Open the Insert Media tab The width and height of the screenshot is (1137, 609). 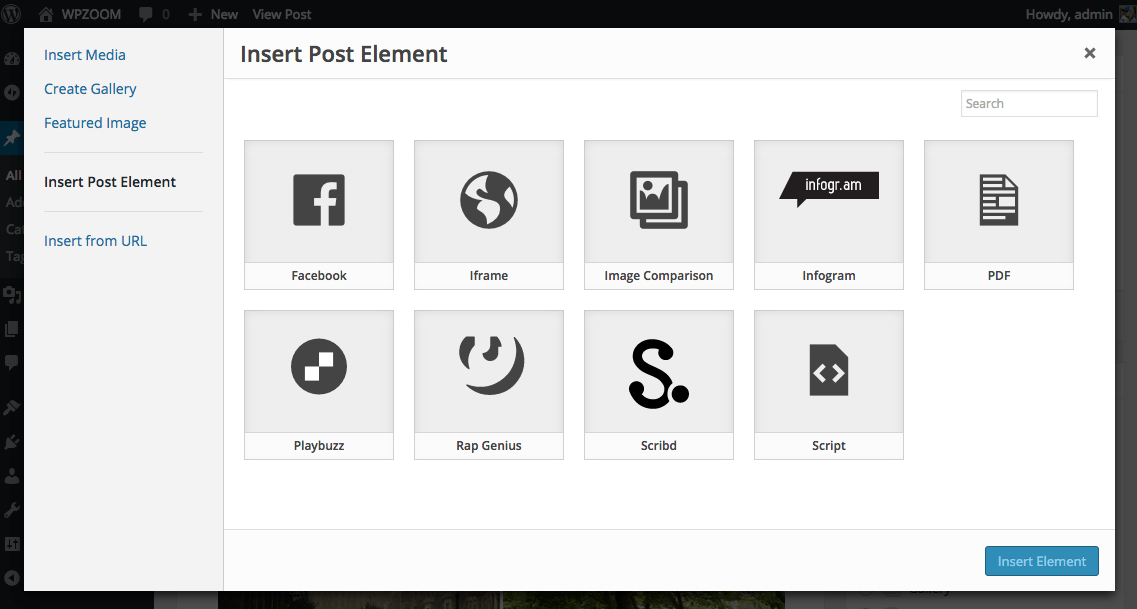[85, 55]
